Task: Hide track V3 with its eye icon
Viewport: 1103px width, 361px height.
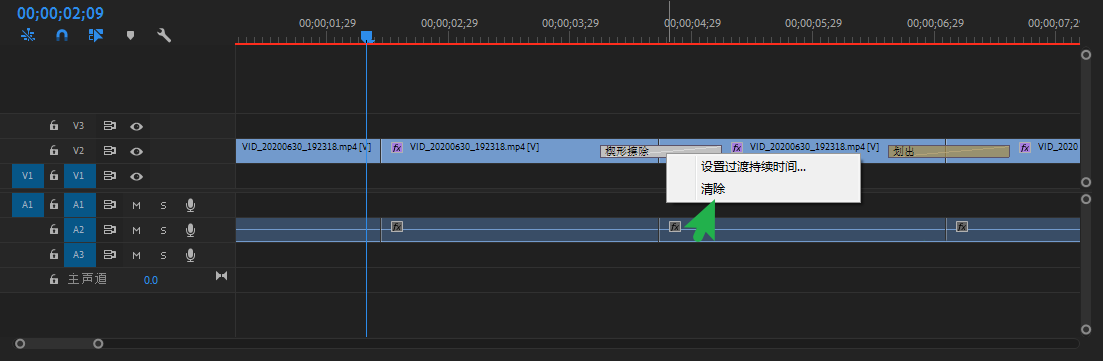Action: coord(136,127)
